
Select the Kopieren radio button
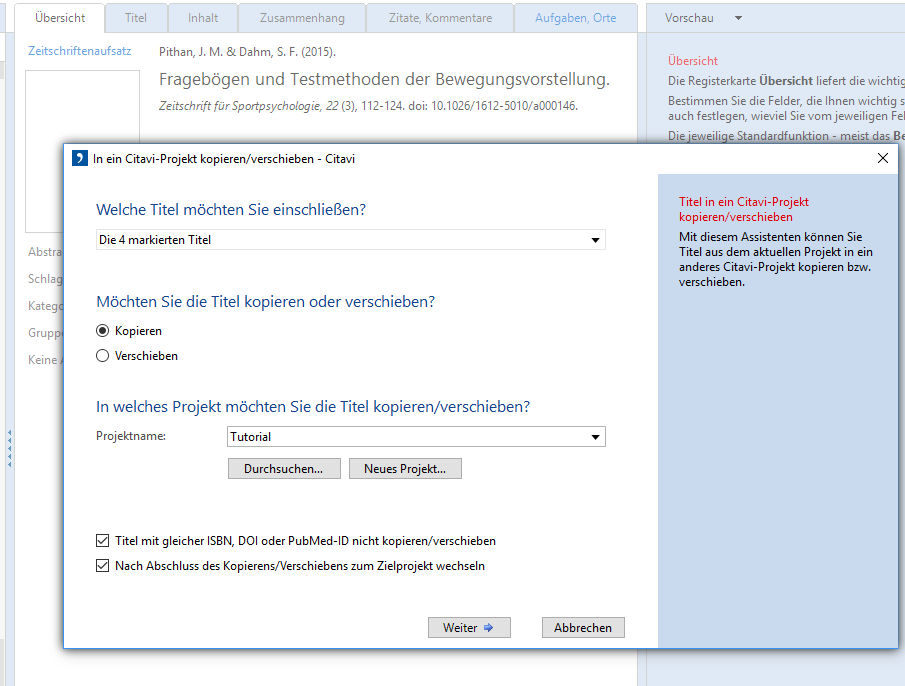(x=102, y=331)
